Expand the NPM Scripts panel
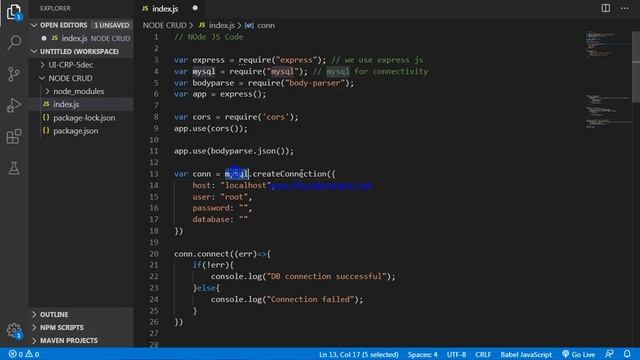 pyautogui.click(x=82, y=327)
